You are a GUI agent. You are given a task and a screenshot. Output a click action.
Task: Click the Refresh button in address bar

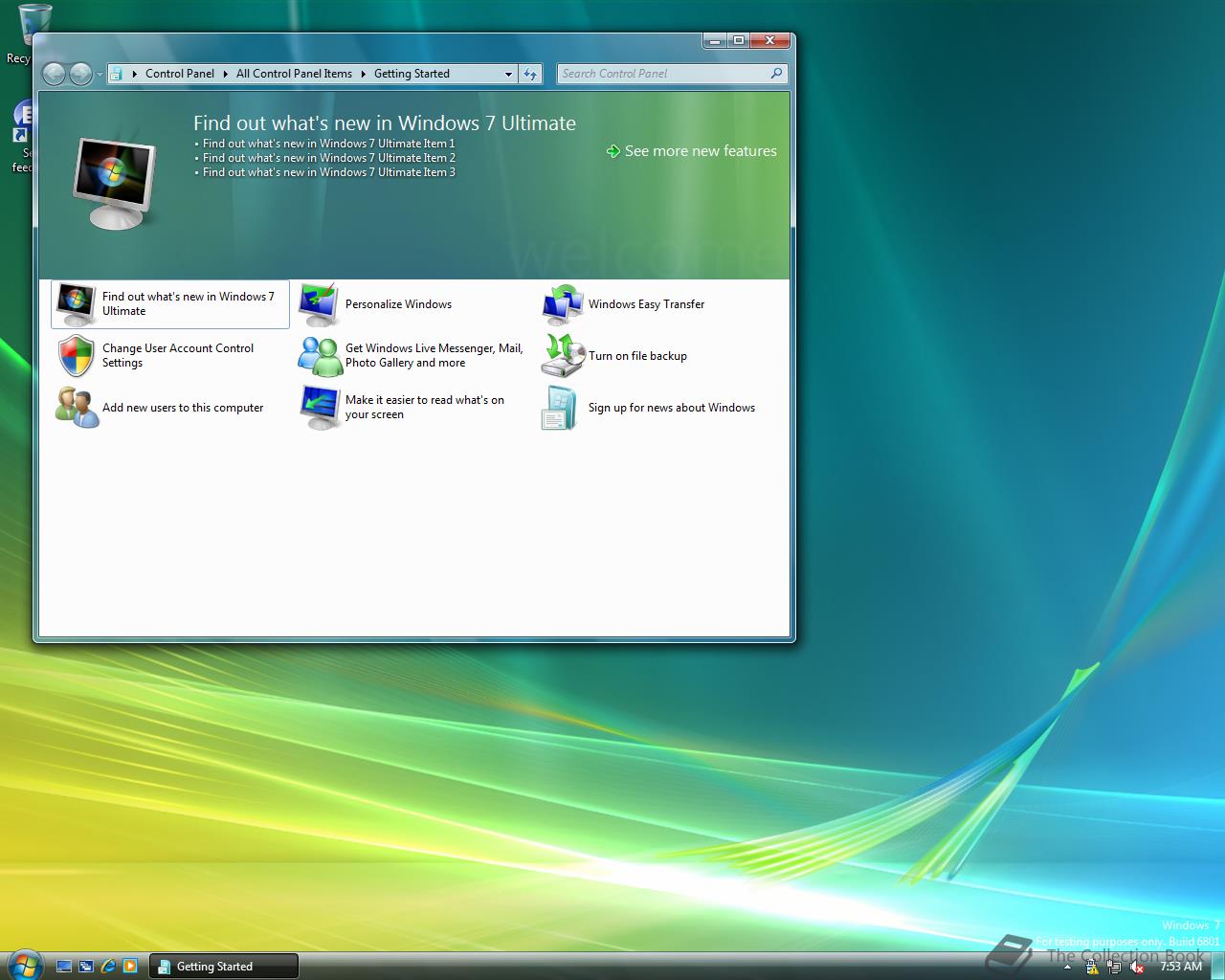[x=530, y=74]
